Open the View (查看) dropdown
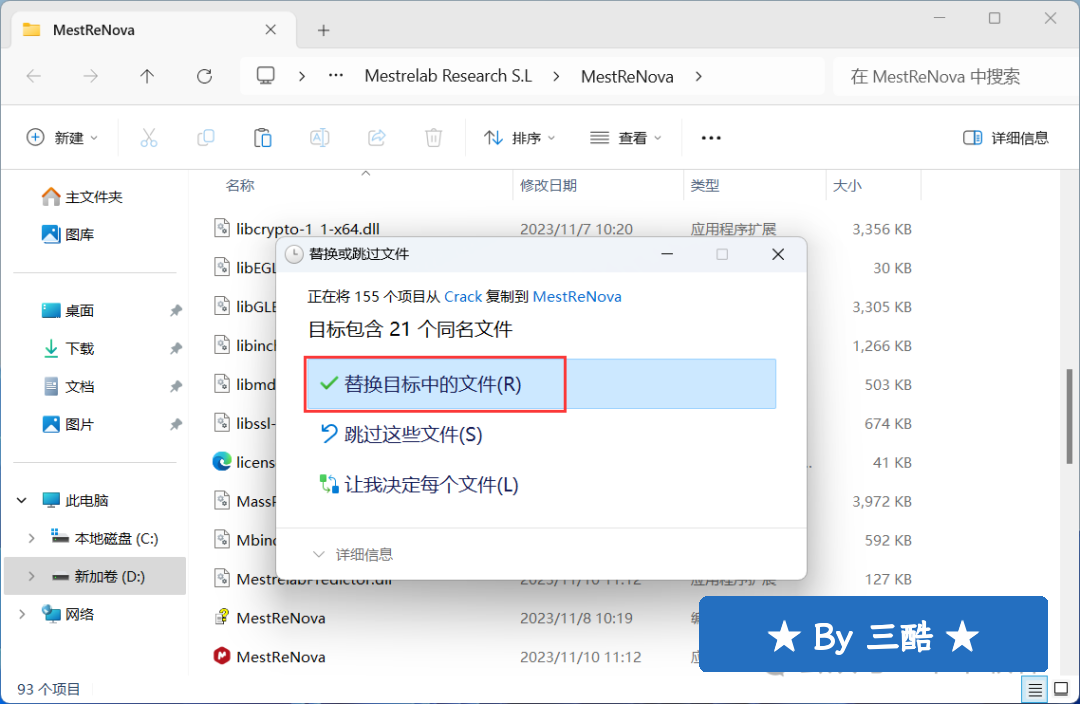The width and height of the screenshot is (1080, 704). pyautogui.click(x=625, y=138)
